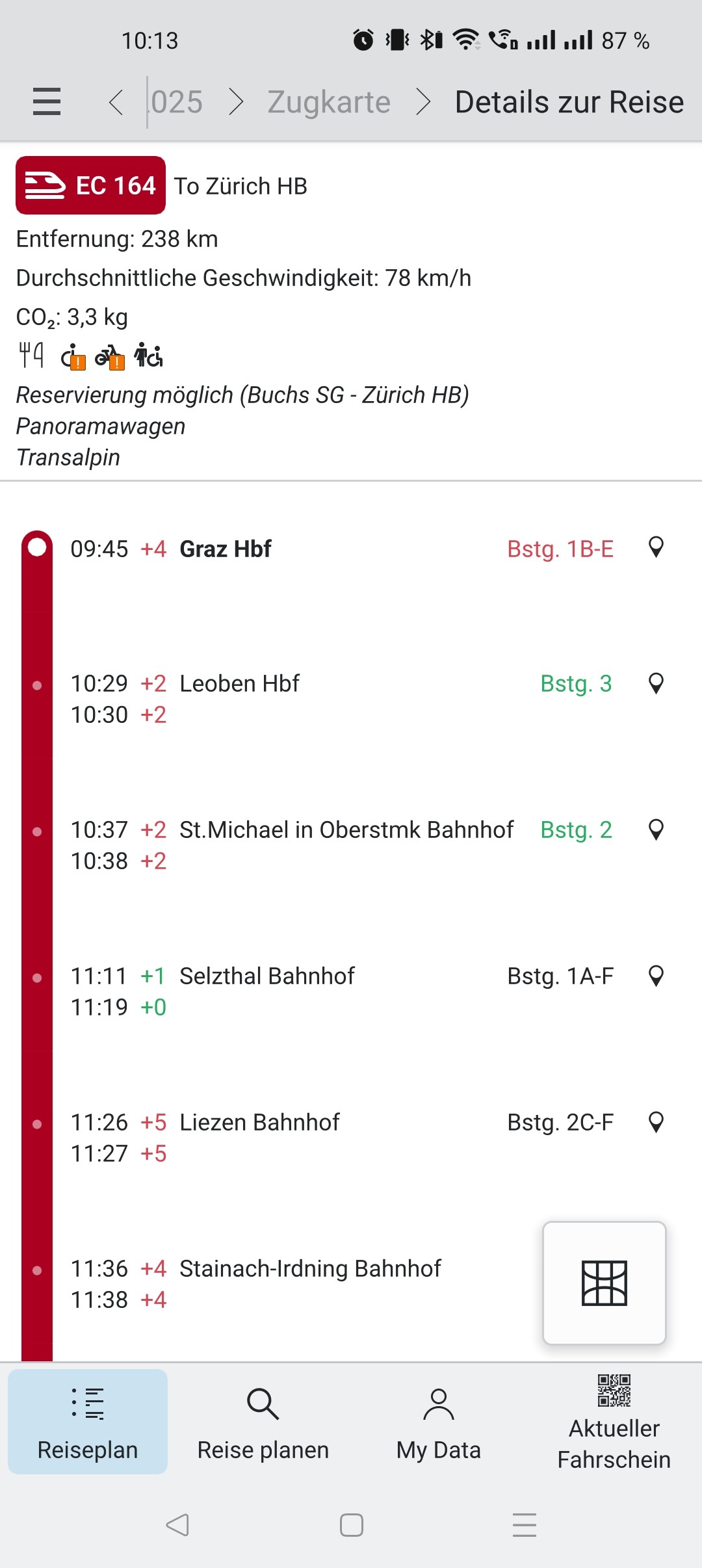The width and height of the screenshot is (702, 1568).
Task: Tap the map pin for Leoben Hbf
Action: pos(656,683)
